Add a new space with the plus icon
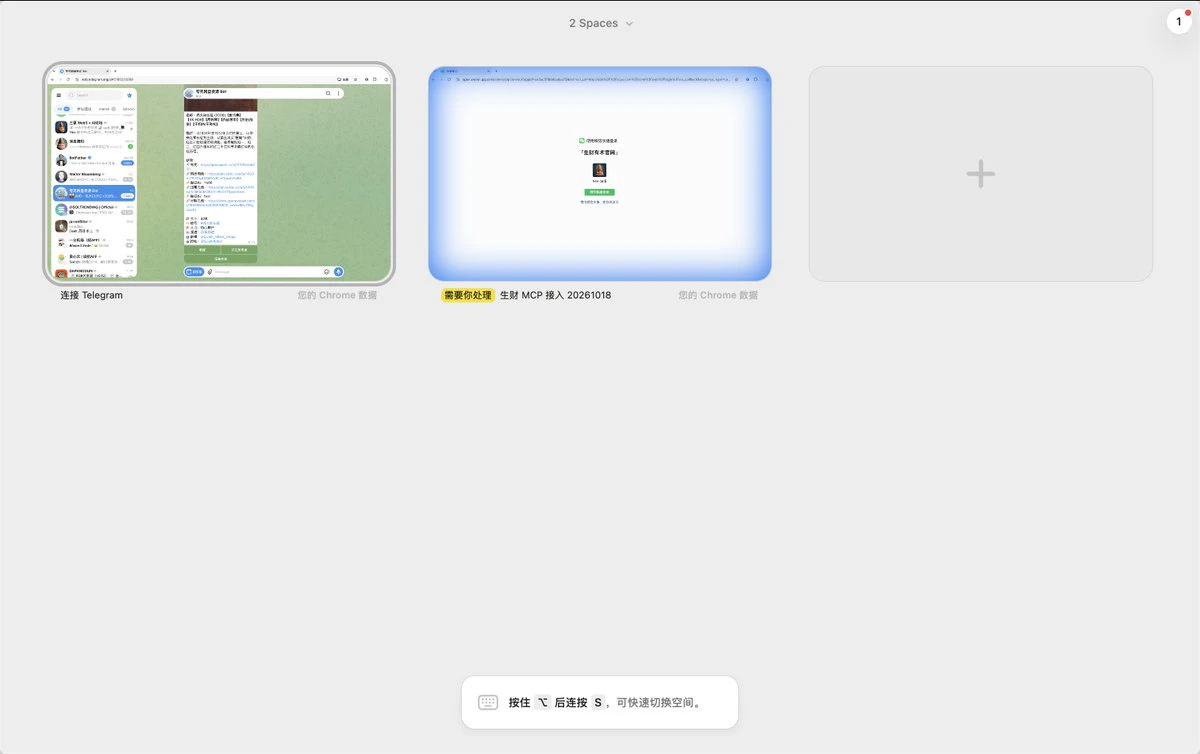The width and height of the screenshot is (1200, 754). 980,174
